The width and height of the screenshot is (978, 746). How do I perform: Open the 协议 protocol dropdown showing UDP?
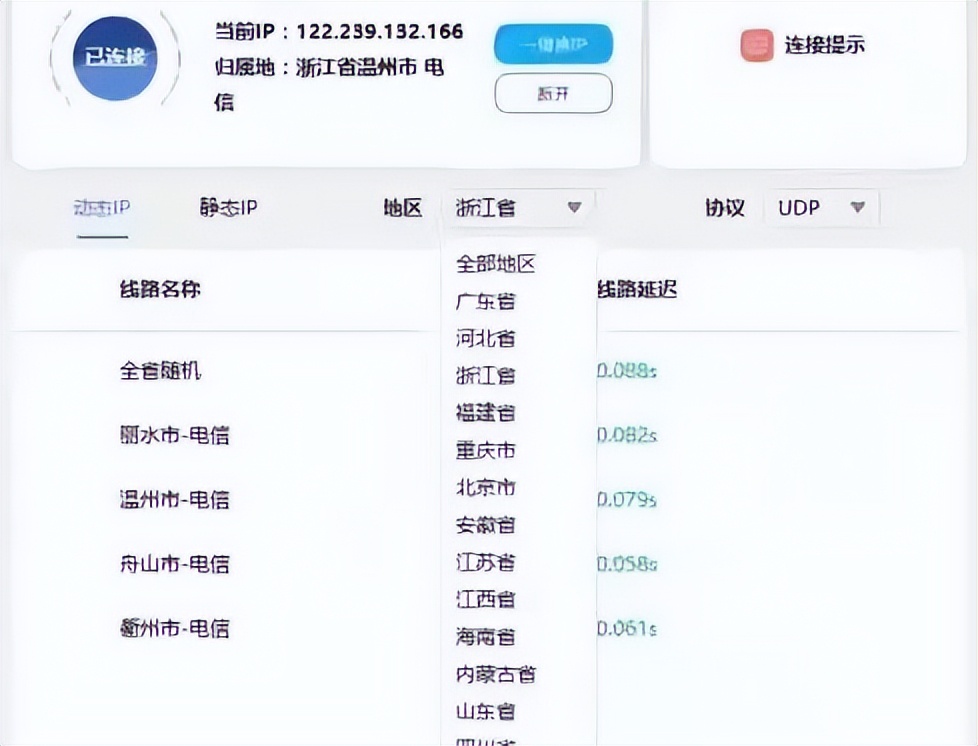tap(820, 207)
